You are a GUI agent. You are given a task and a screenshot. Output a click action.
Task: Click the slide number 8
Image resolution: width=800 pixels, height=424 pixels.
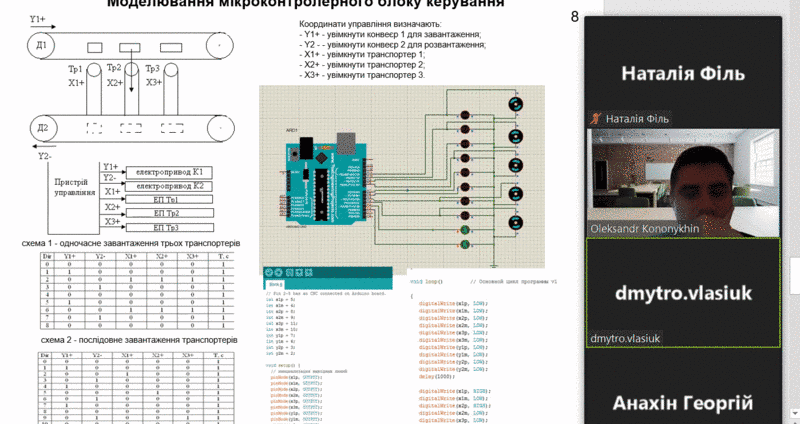574,17
